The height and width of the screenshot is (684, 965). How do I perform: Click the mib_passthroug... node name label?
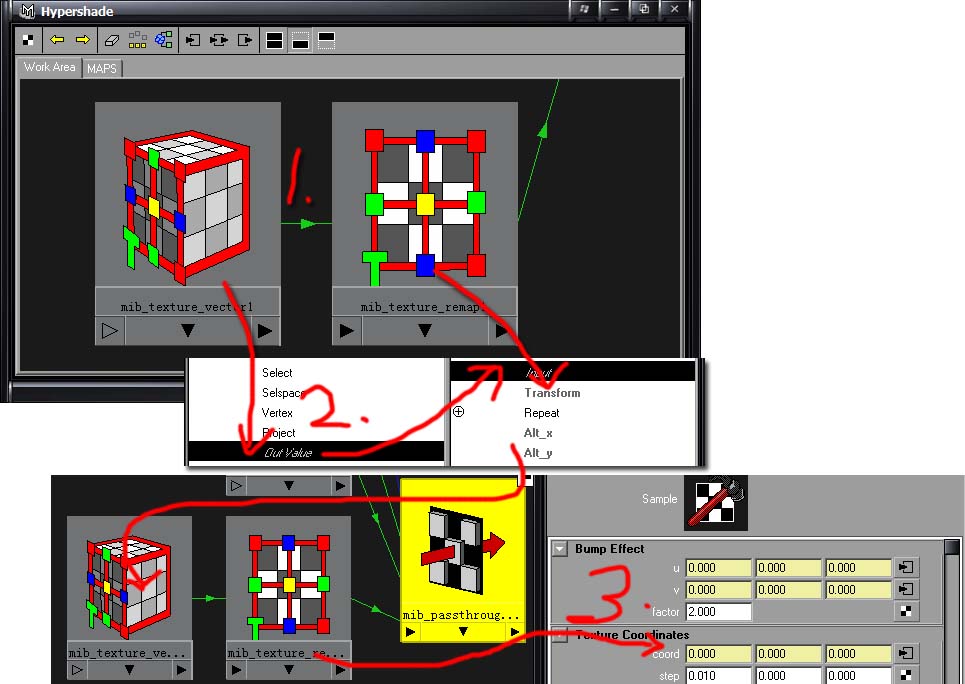tap(462, 615)
